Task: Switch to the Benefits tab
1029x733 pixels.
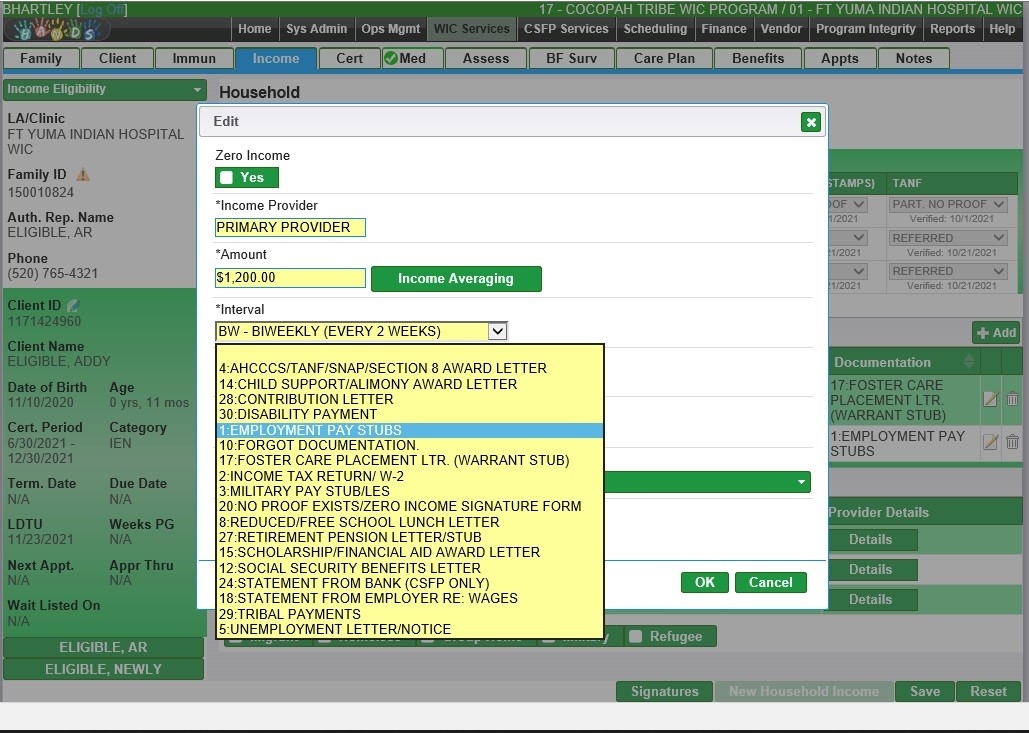Action: tap(758, 58)
